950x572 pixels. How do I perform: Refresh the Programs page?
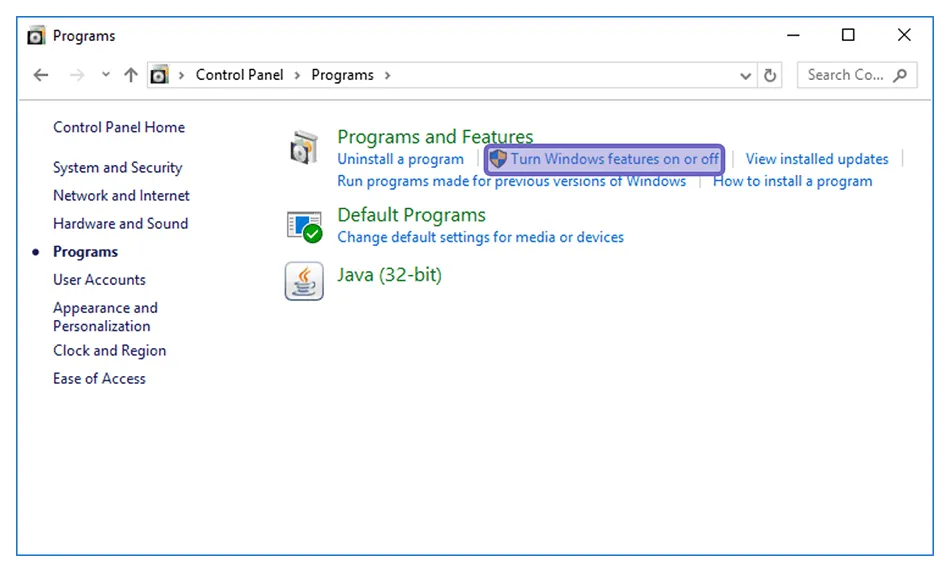770,75
